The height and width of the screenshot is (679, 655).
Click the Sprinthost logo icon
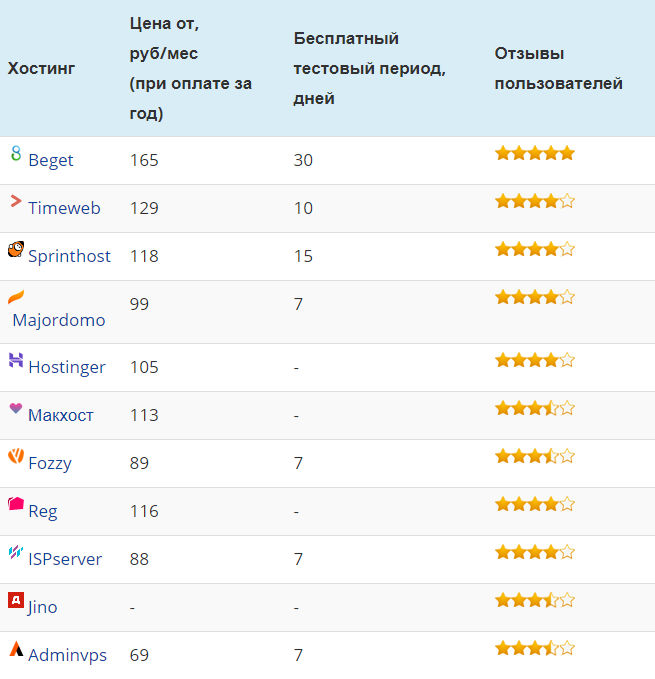pos(15,249)
